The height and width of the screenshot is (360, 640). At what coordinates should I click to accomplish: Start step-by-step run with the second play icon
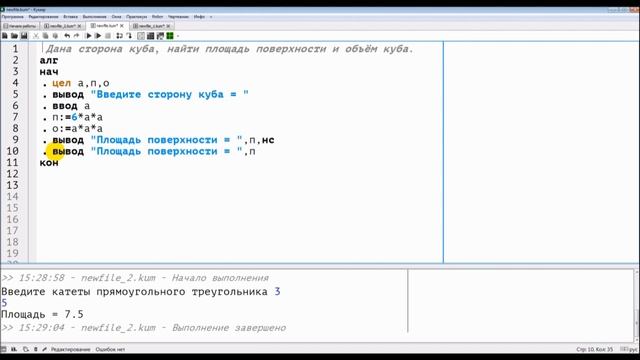[x=98, y=36]
